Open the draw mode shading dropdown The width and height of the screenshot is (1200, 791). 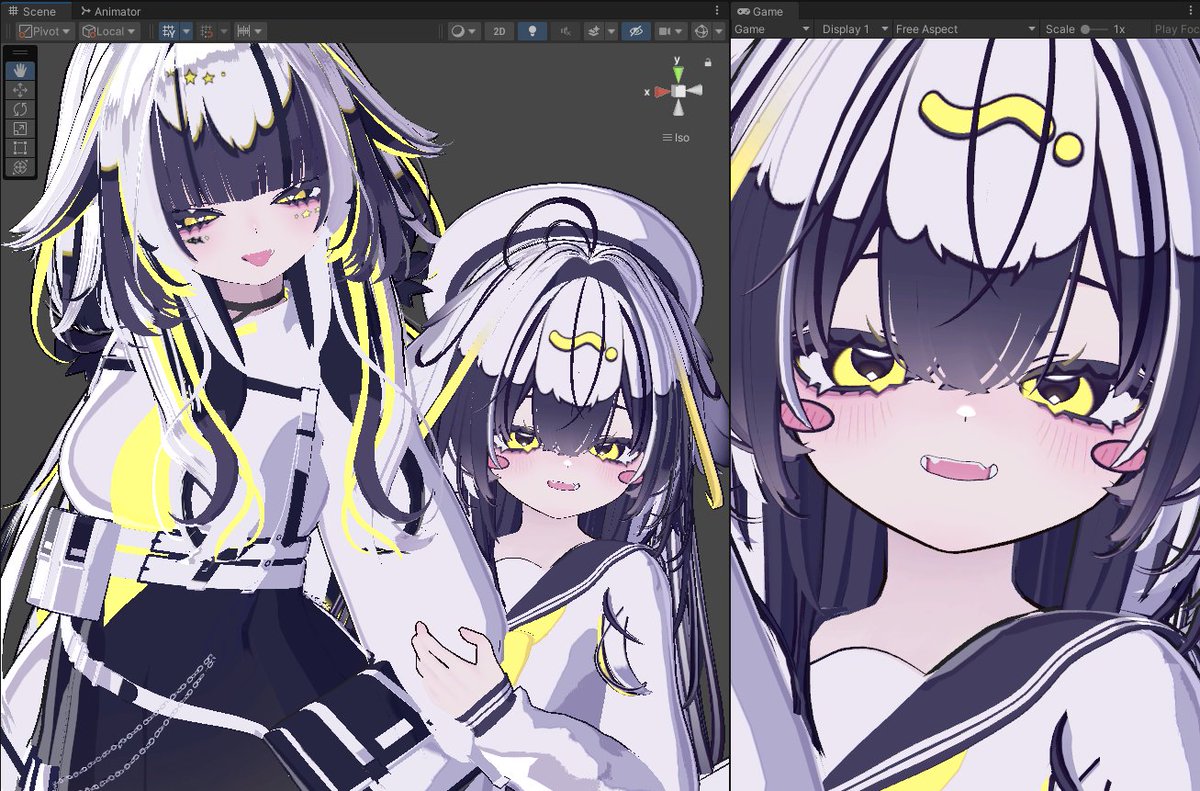coord(463,31)
